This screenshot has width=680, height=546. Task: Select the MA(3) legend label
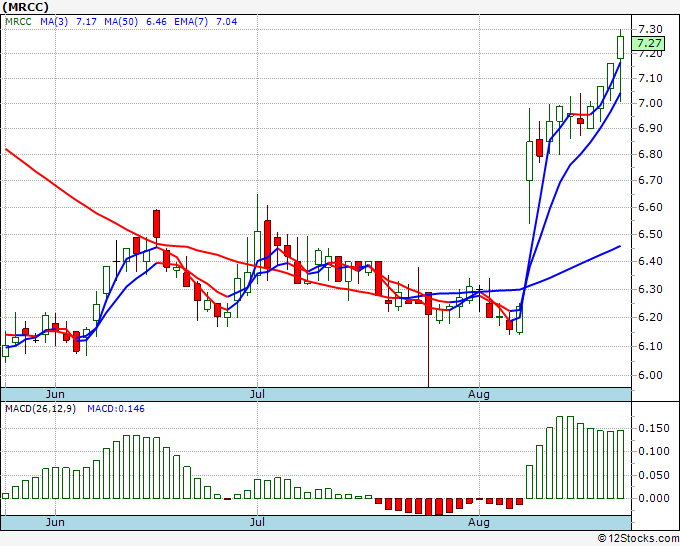(x=54, y=22)
